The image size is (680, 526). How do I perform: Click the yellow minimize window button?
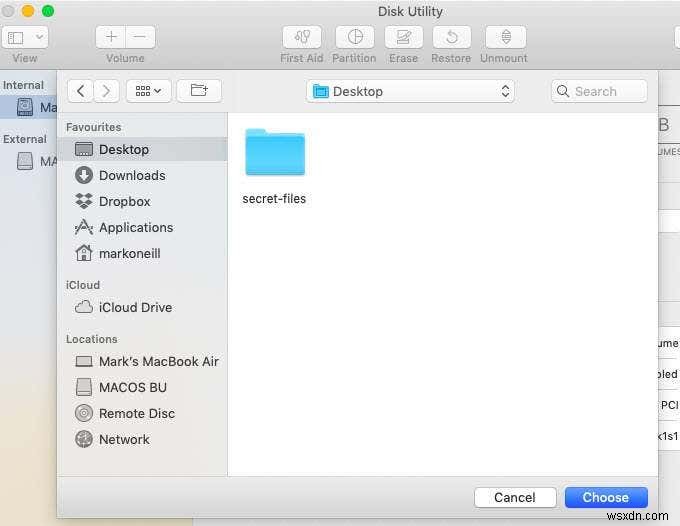click(28, 11)
